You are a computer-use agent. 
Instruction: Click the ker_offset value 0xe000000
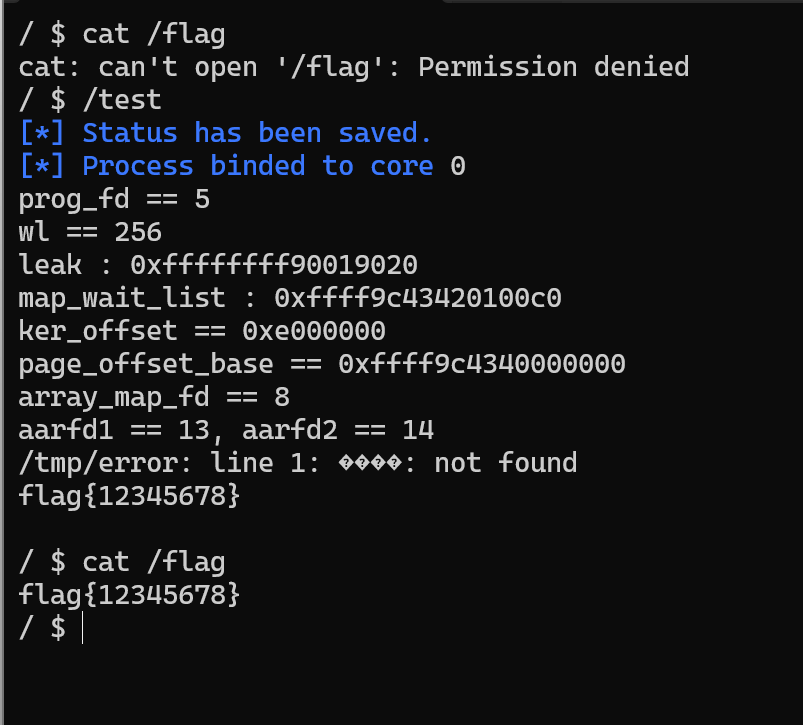pos(314,331)
